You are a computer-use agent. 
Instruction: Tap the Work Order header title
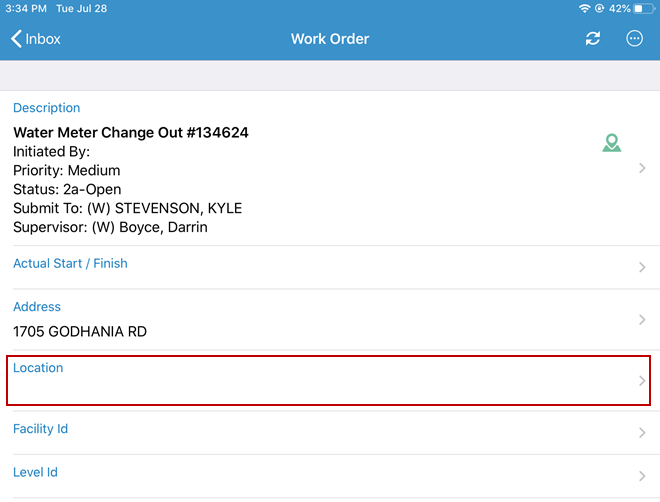pos(330,39)
